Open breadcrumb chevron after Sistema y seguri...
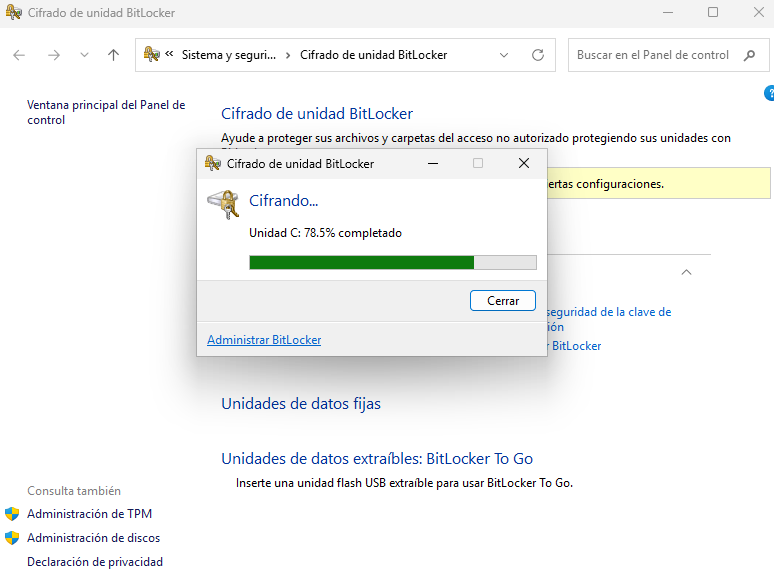The width and height of the screenshot is (774, 581). [x=288, y=55]
